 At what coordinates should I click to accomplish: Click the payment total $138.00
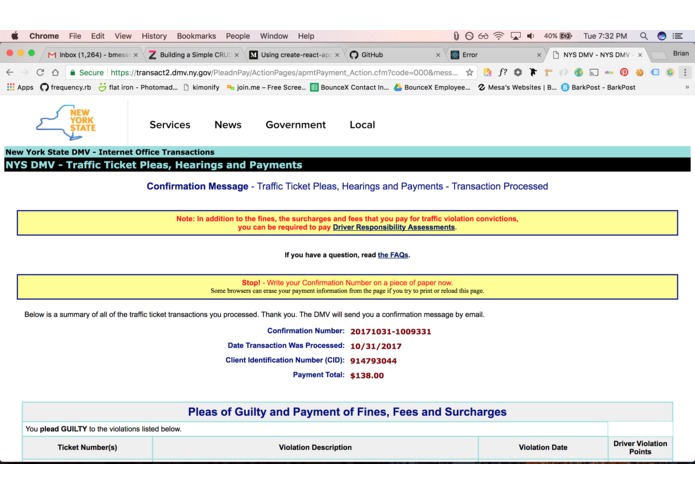tap(367, 376)
